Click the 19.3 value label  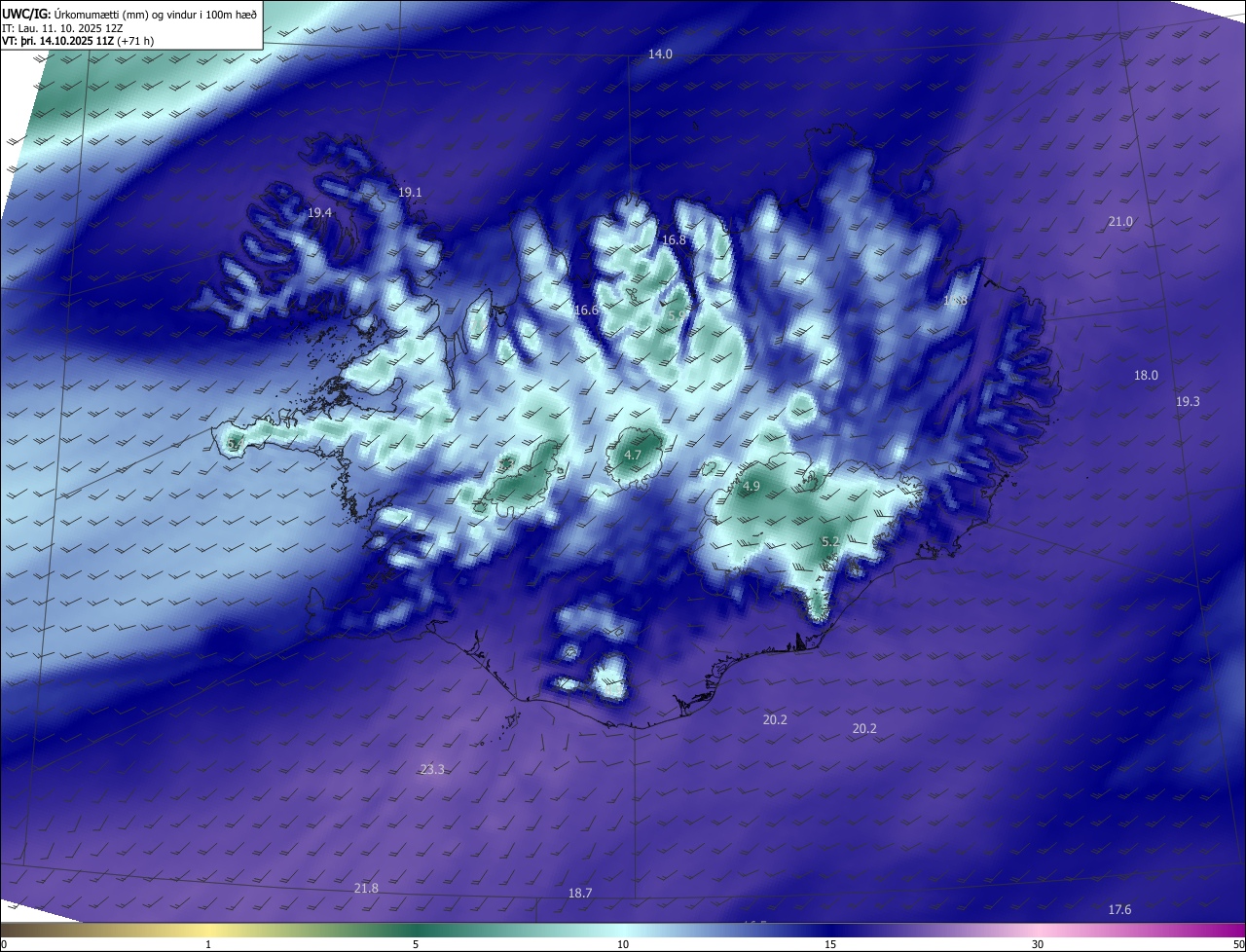click(x=1188, y=402)
